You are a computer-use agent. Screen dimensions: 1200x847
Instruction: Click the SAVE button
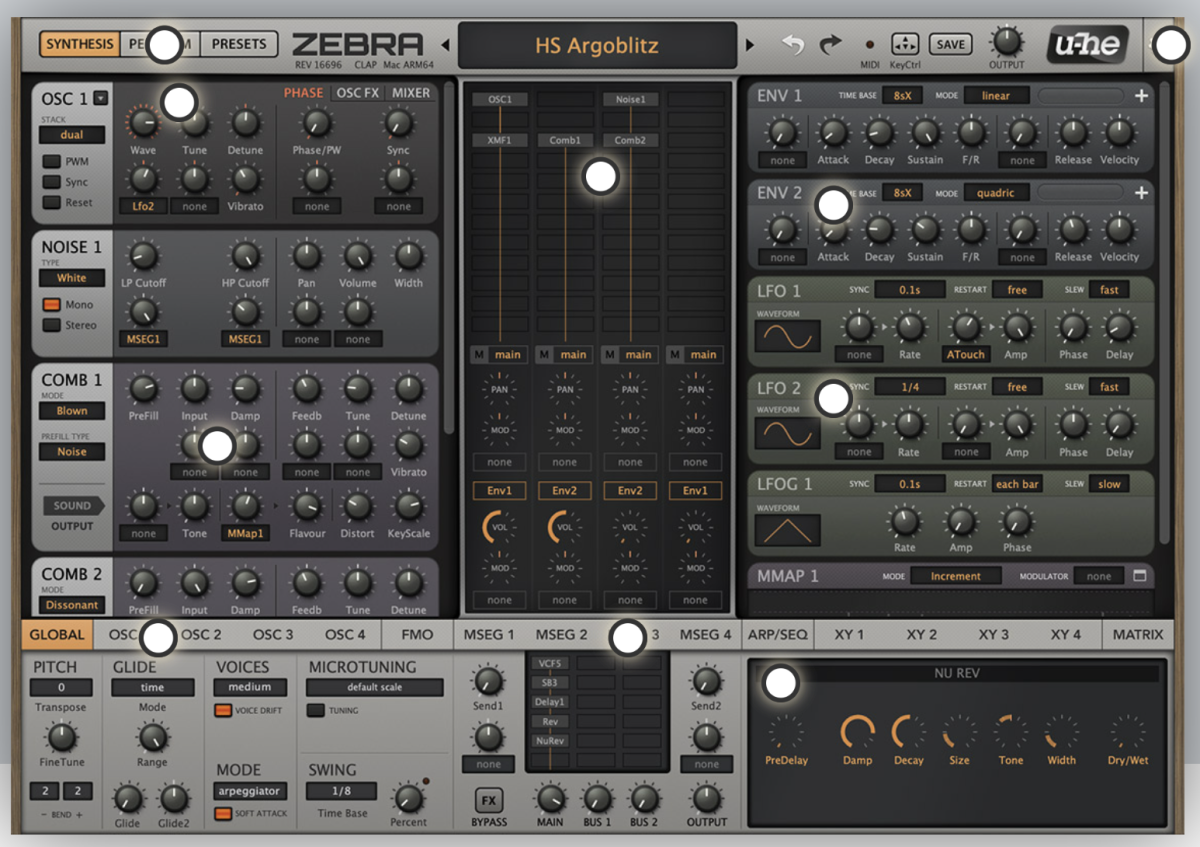(951, 44)
